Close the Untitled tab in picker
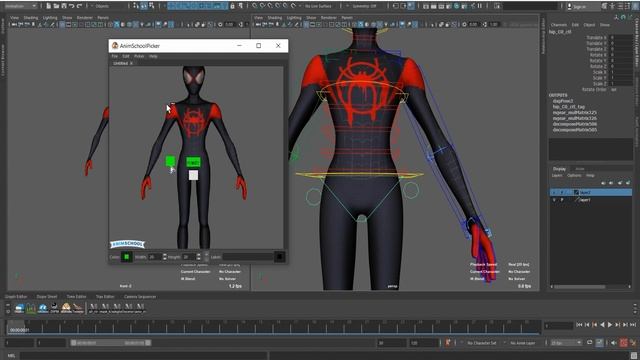Image resolution: width=640 pixels, height=360 pixels. pos(131,64)
